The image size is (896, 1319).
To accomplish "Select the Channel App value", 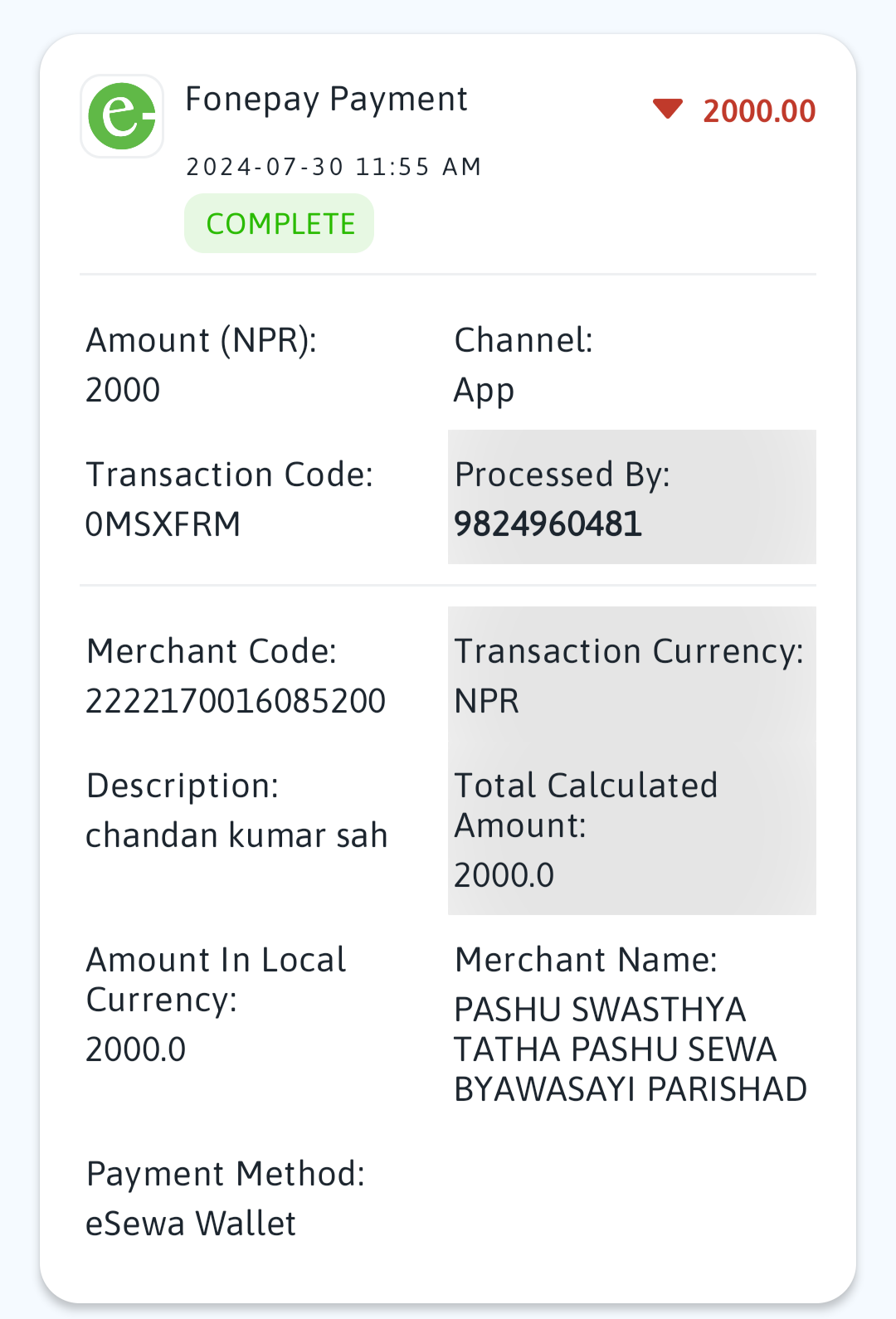I will coord(485,391).
